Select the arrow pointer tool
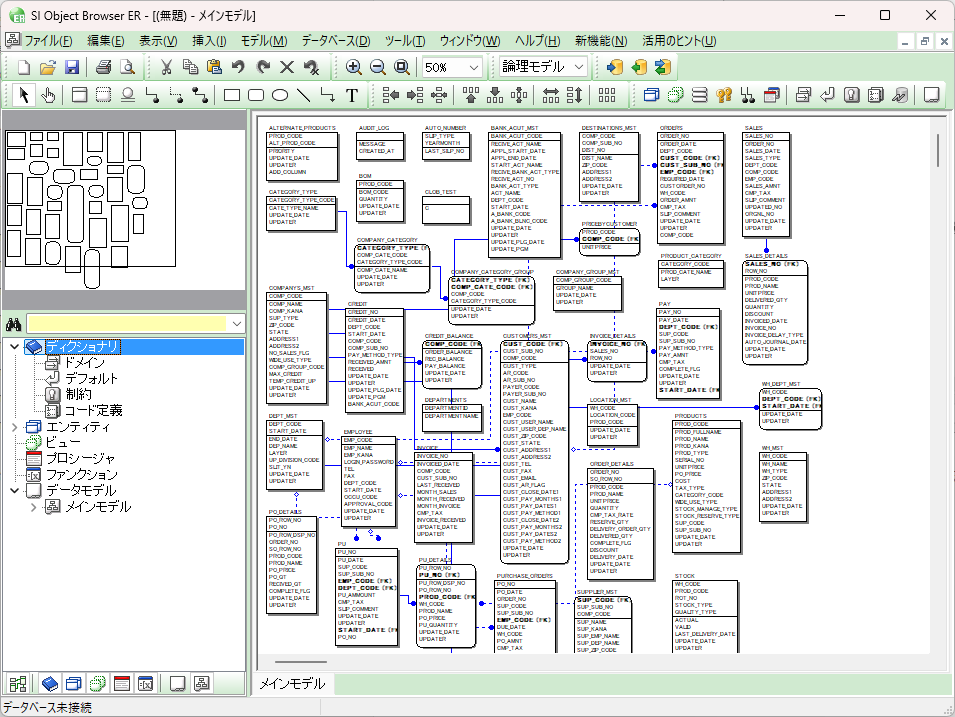This screenshot has height=717, width=955. 24,95
